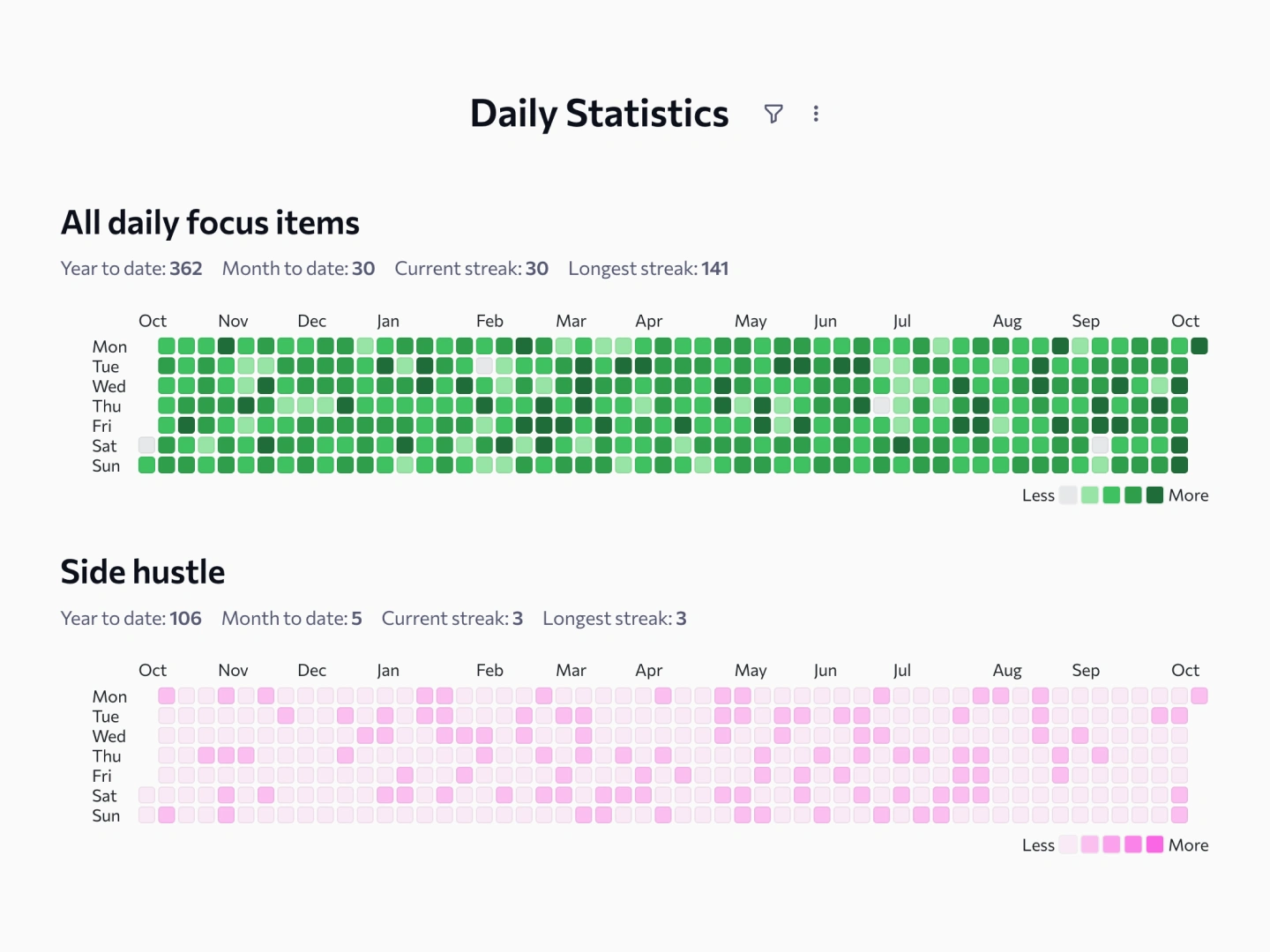The width and height of the screenshot is (1270, 952).
Task: Click 'Longest streak: 3' statistic
Action: (x=615, y=618)
